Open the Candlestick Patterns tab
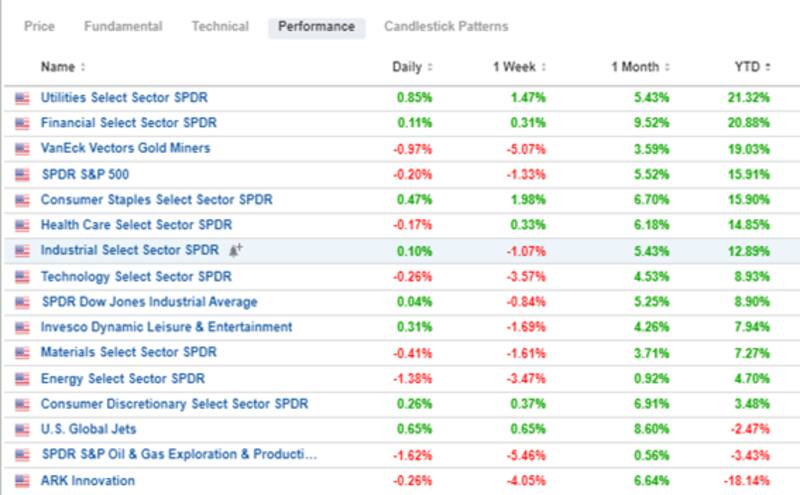This screenshot has width=800, height=495. (446, 27)
